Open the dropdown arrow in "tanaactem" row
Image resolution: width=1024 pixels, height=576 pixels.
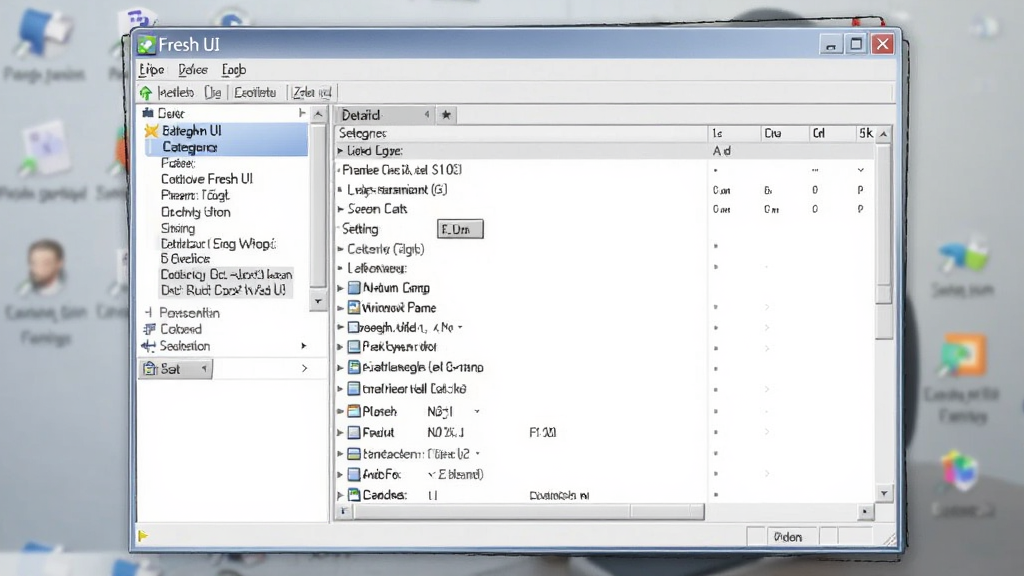pyautogui.click(x=477, y=453)
